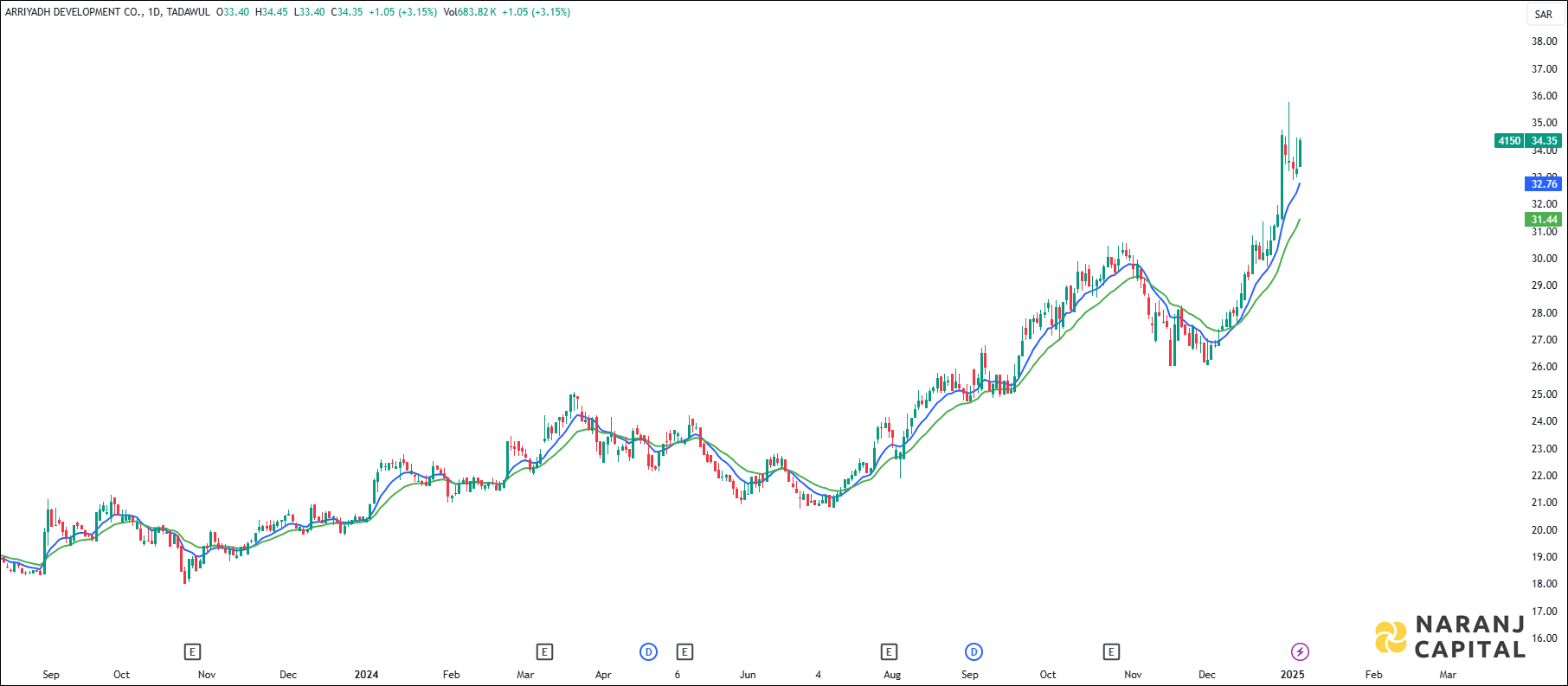Click the low value L33.40
The height and width of the screenshot is (686, 1568).
310,12
